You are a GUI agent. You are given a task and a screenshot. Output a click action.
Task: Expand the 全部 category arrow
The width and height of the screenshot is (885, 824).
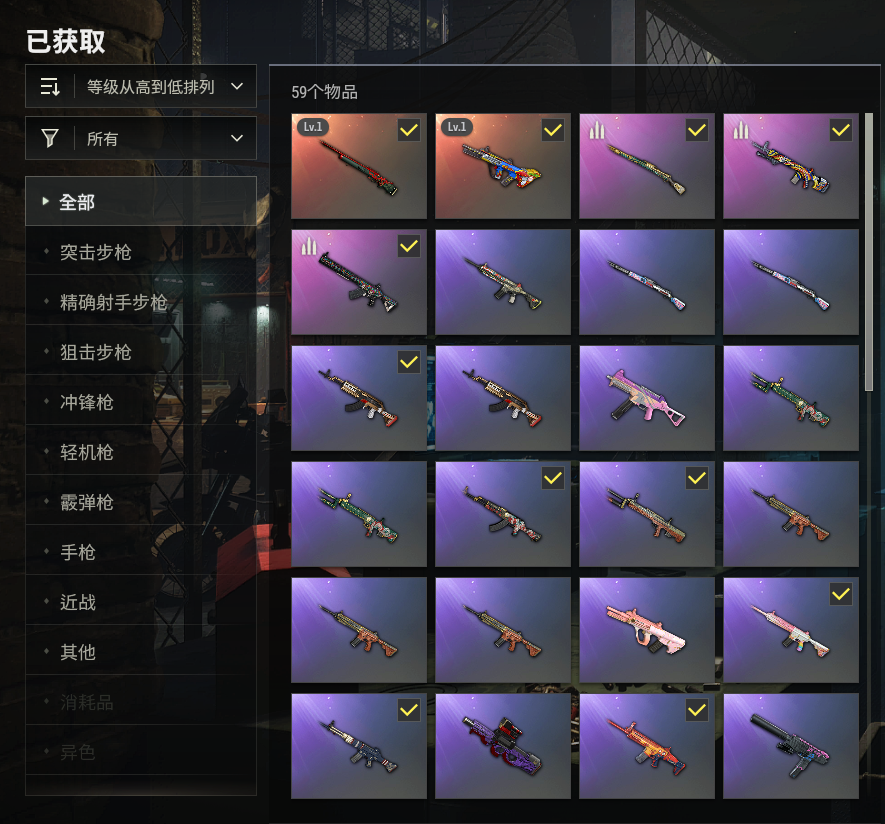(46, 201)
